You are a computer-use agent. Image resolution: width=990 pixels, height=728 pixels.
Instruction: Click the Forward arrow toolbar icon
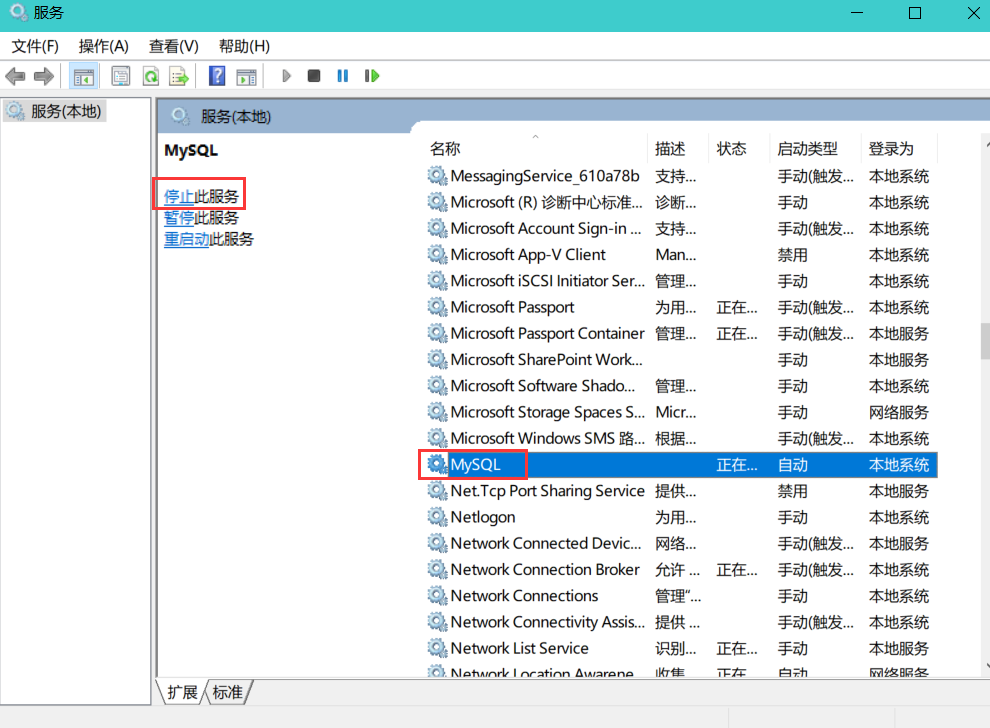tap(44, 76)
